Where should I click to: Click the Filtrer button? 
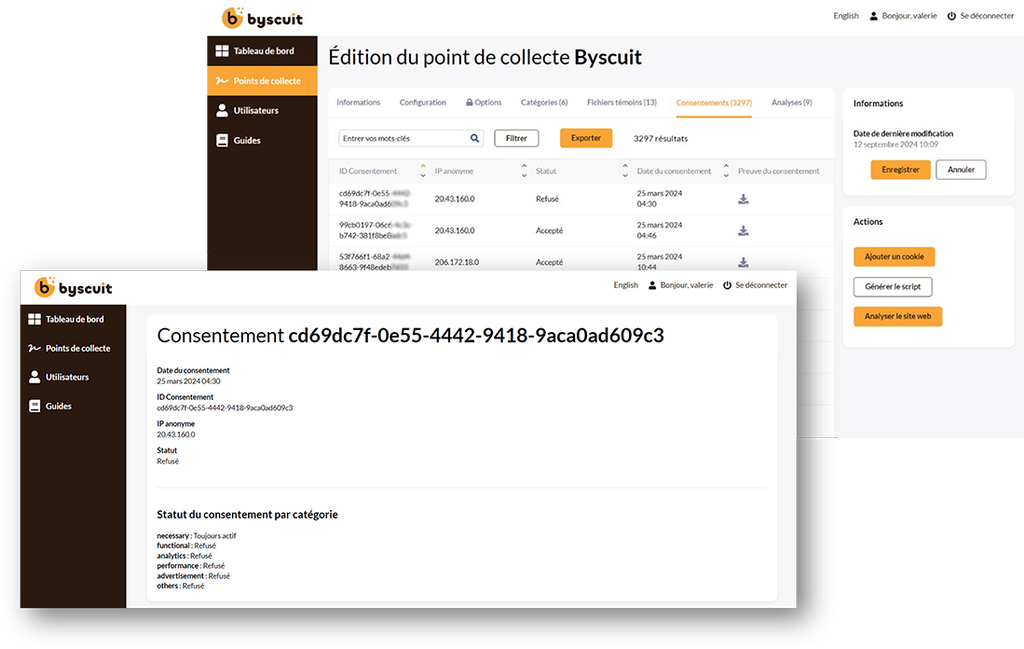pos(517,138)
